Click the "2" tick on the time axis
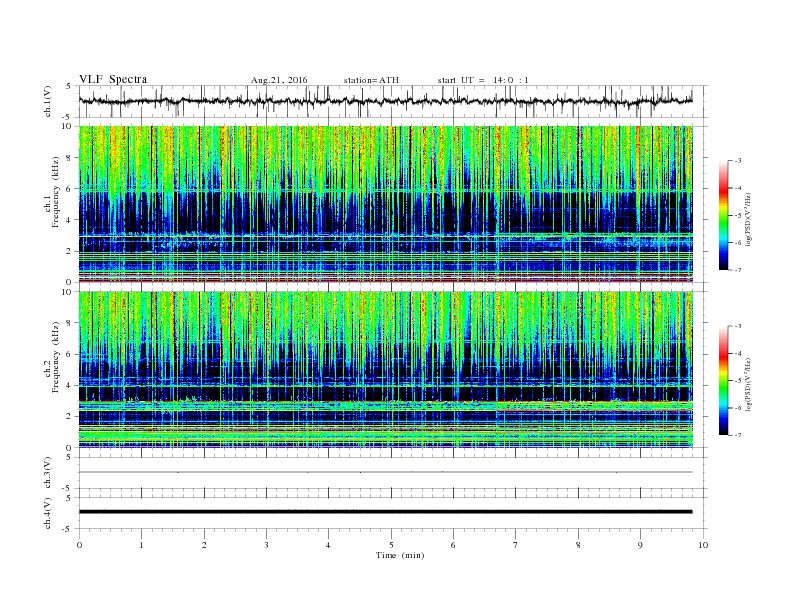Image resolution: width=792 pixels, height=612 pixels. click(204, 545)
